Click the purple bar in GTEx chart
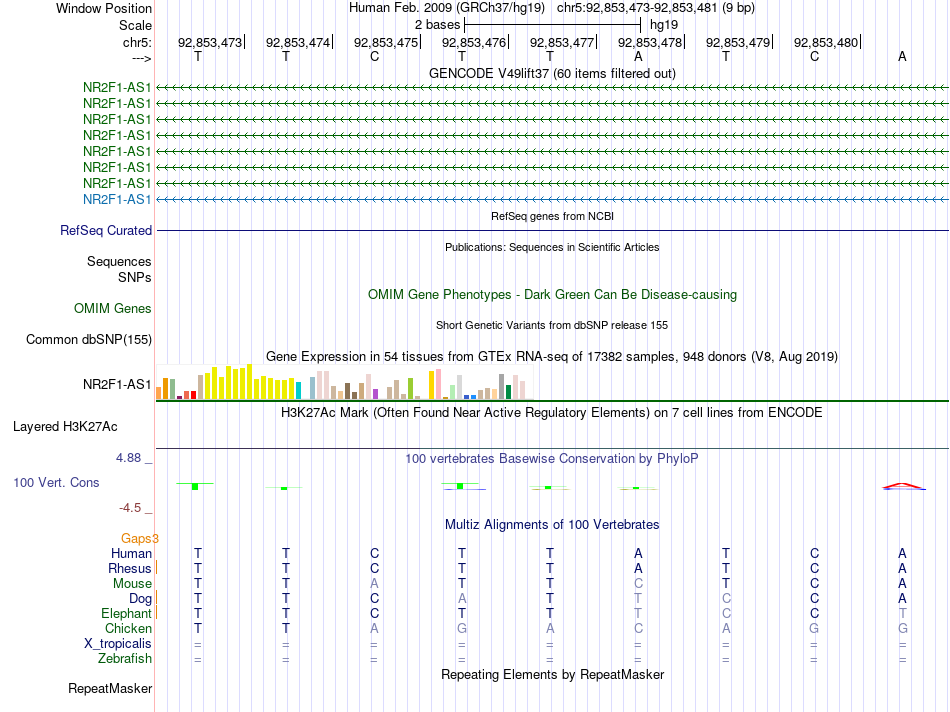The image size is (950, 712). pos(376,394)
